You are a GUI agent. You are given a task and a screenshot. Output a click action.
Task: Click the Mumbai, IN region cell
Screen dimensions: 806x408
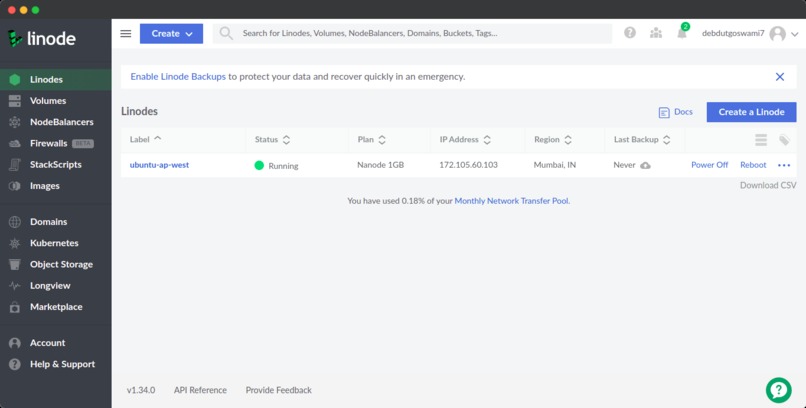pyautogui.click(x=555, y=165)
